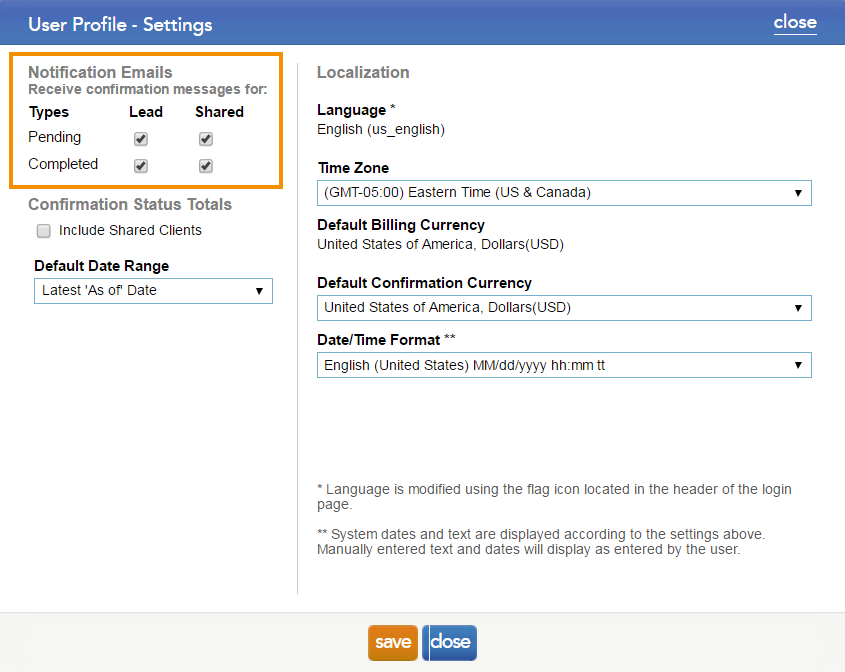Click the English (us_english) language value

(x=381, y=129)
